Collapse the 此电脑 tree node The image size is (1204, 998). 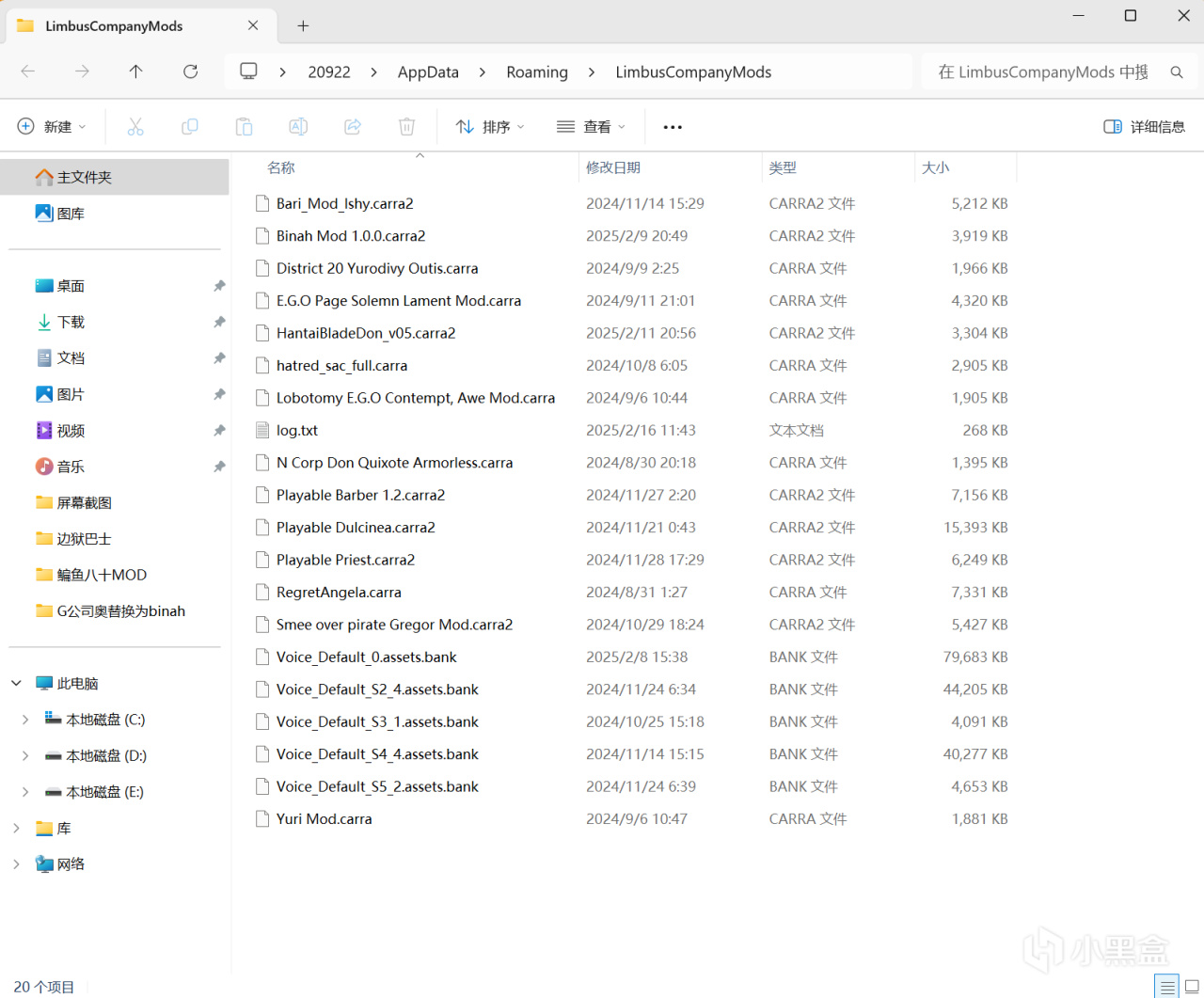tap(16, 683)
